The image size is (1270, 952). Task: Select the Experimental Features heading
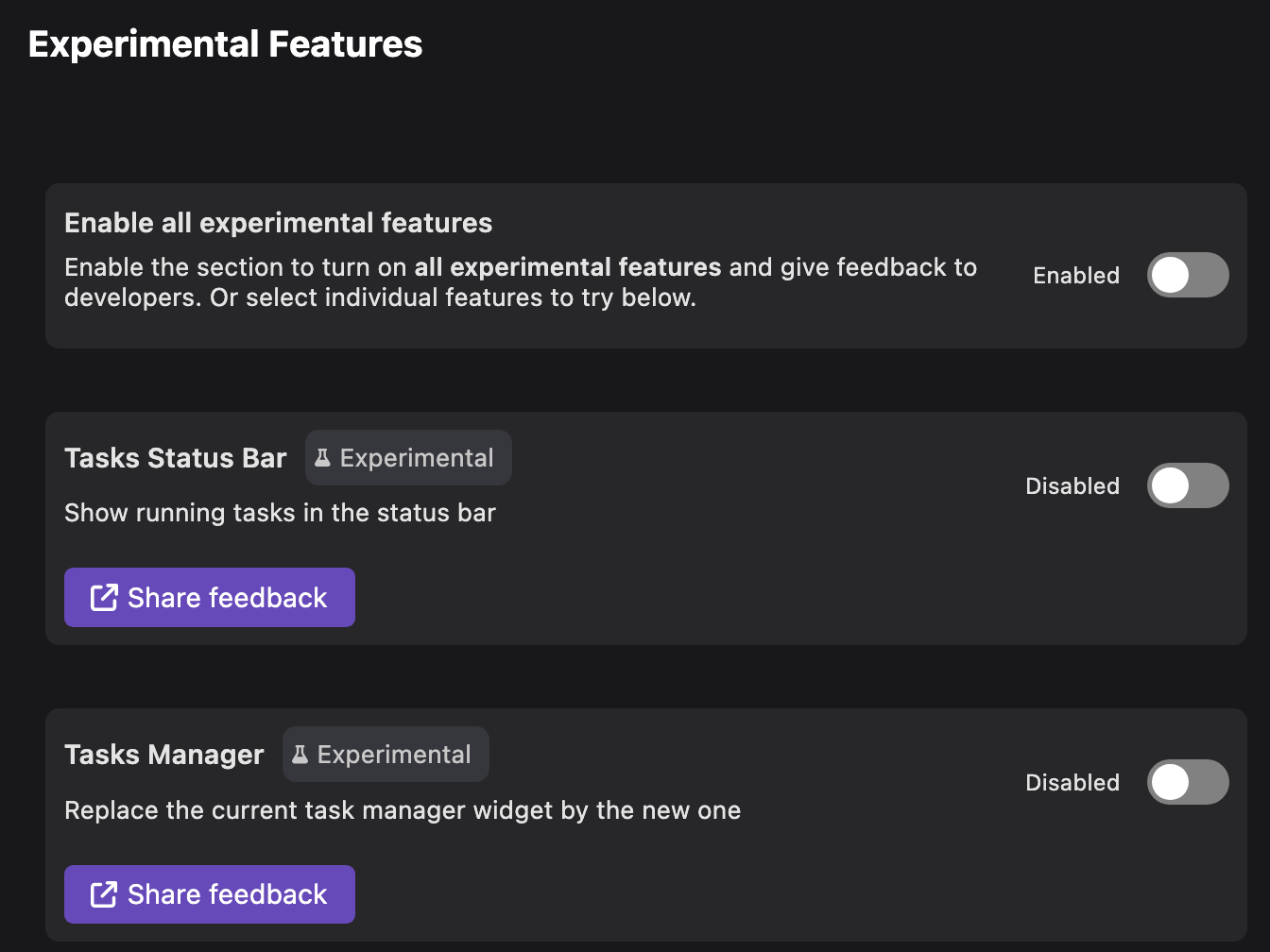[226, 43]
